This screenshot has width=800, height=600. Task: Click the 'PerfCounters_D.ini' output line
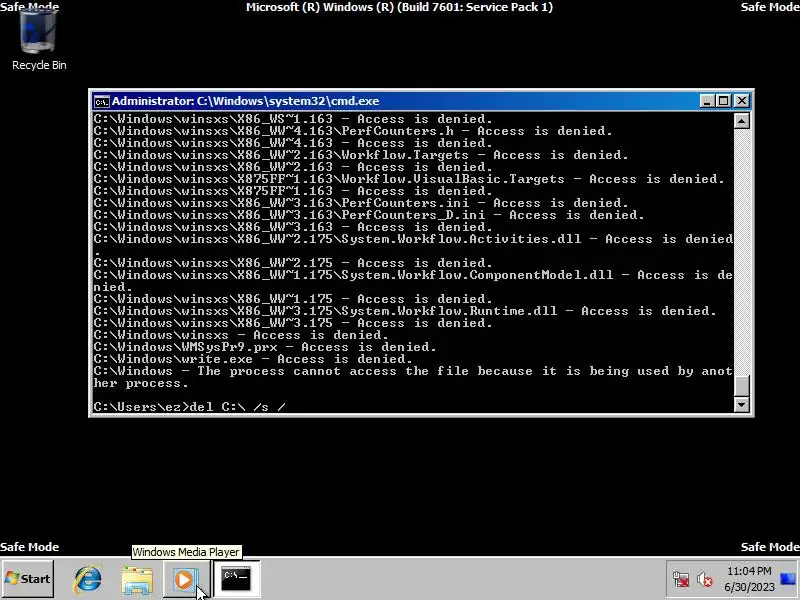[x=369, y=215]
